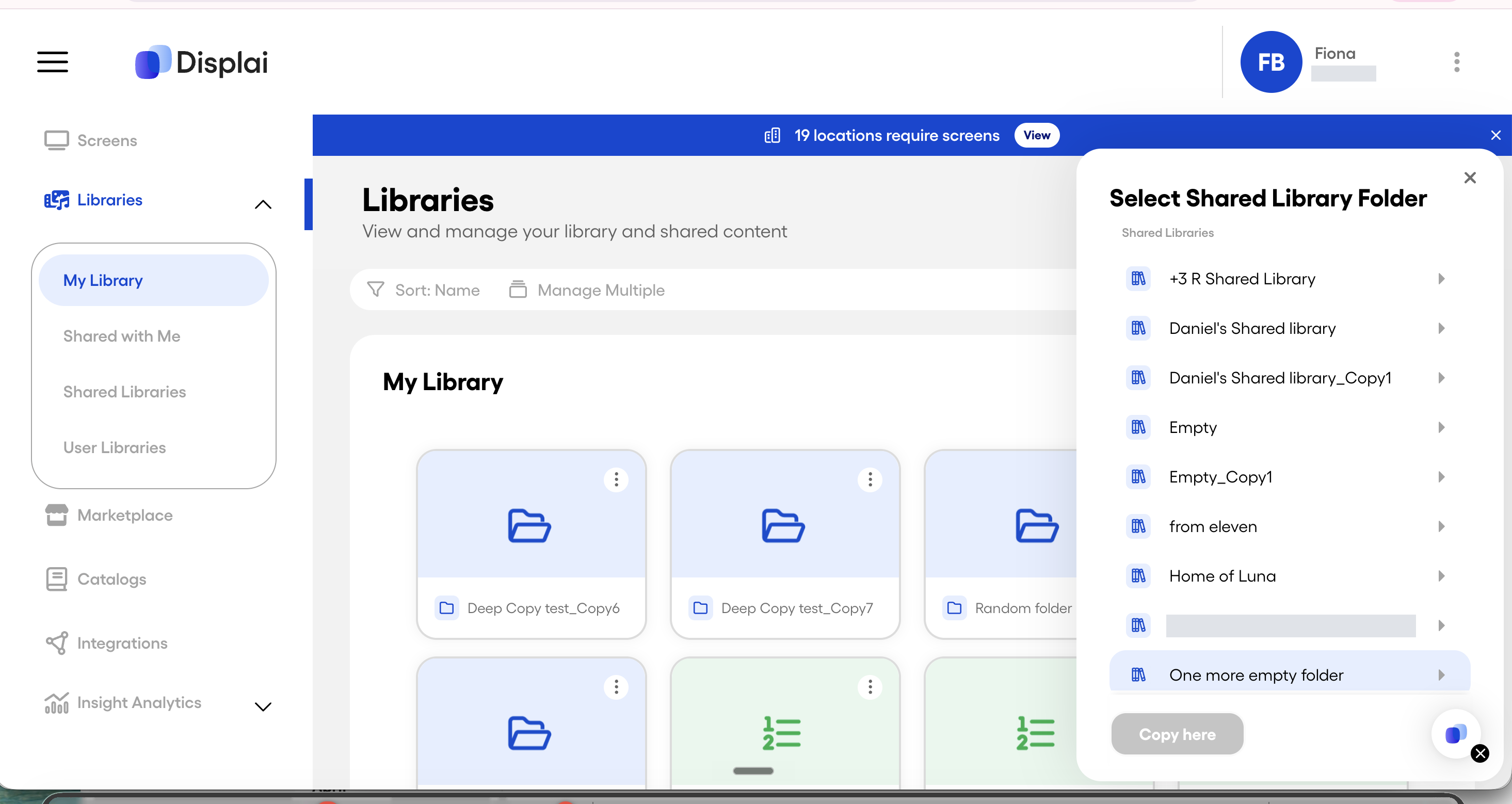Image resolution: width=1512 pixels, height=804 pixels.
Task: Click the building icon in banner
Action: [772, 135]
